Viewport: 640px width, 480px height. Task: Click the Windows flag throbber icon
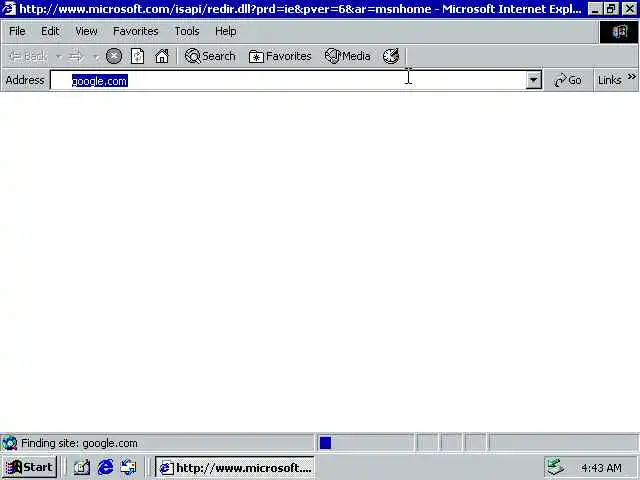coord(619,31)
